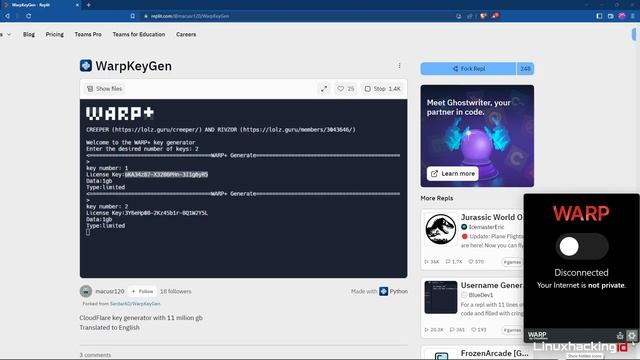
Task: Select the highlighted first license key
Action: pos(166,175)
